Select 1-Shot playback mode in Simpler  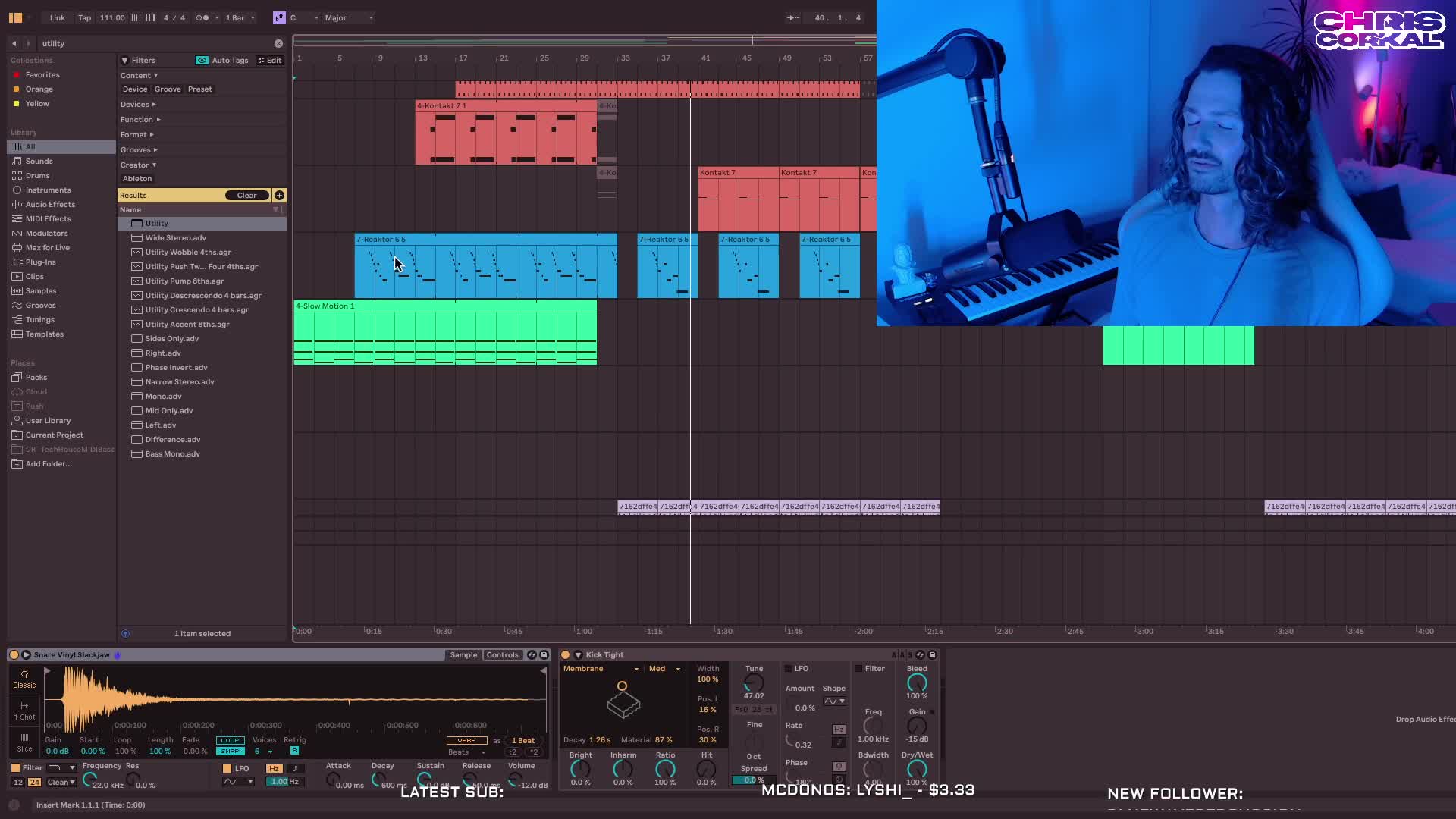[24, 711]
